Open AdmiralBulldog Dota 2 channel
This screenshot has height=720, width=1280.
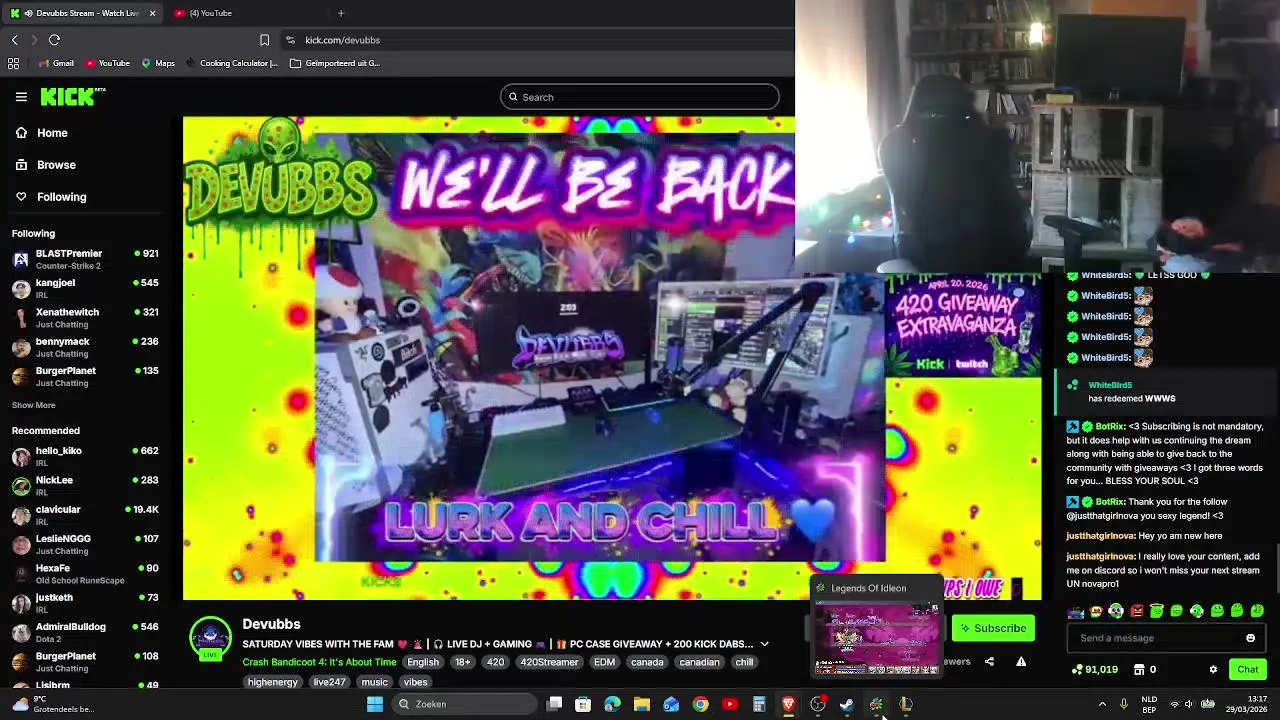tap(85, 632)
